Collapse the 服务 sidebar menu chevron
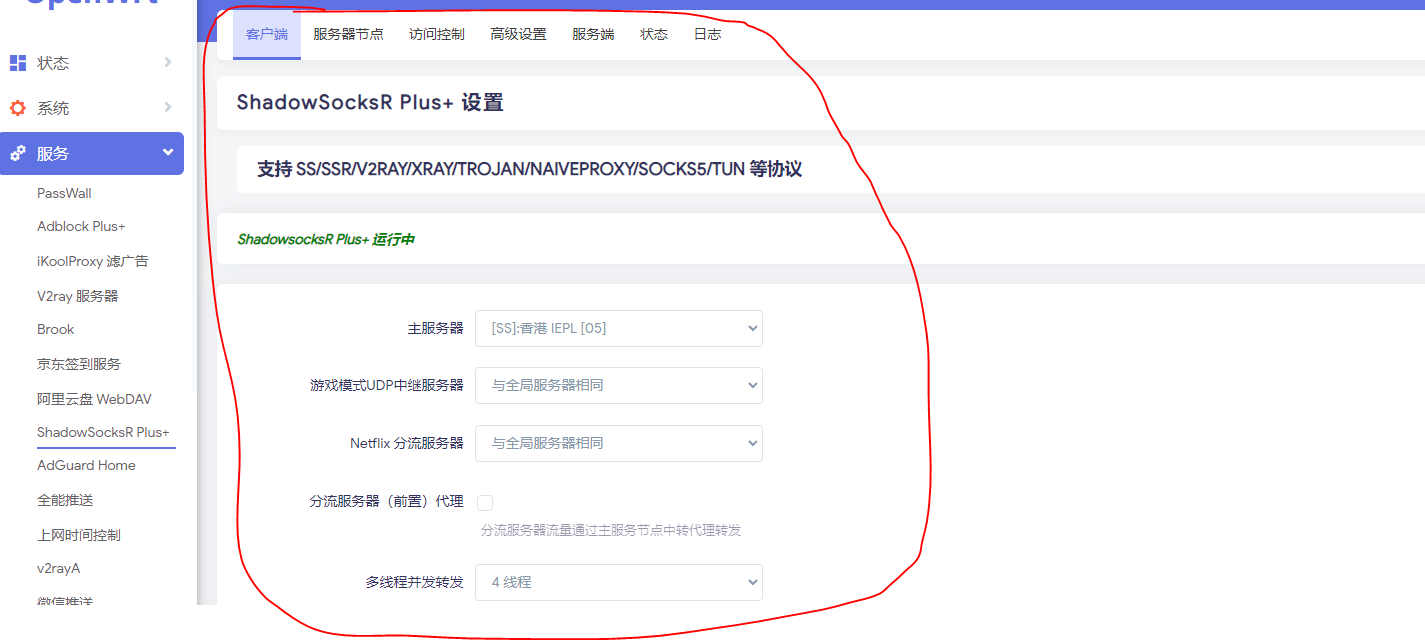This screenshot has height=640, width=1425. [168, 153]
